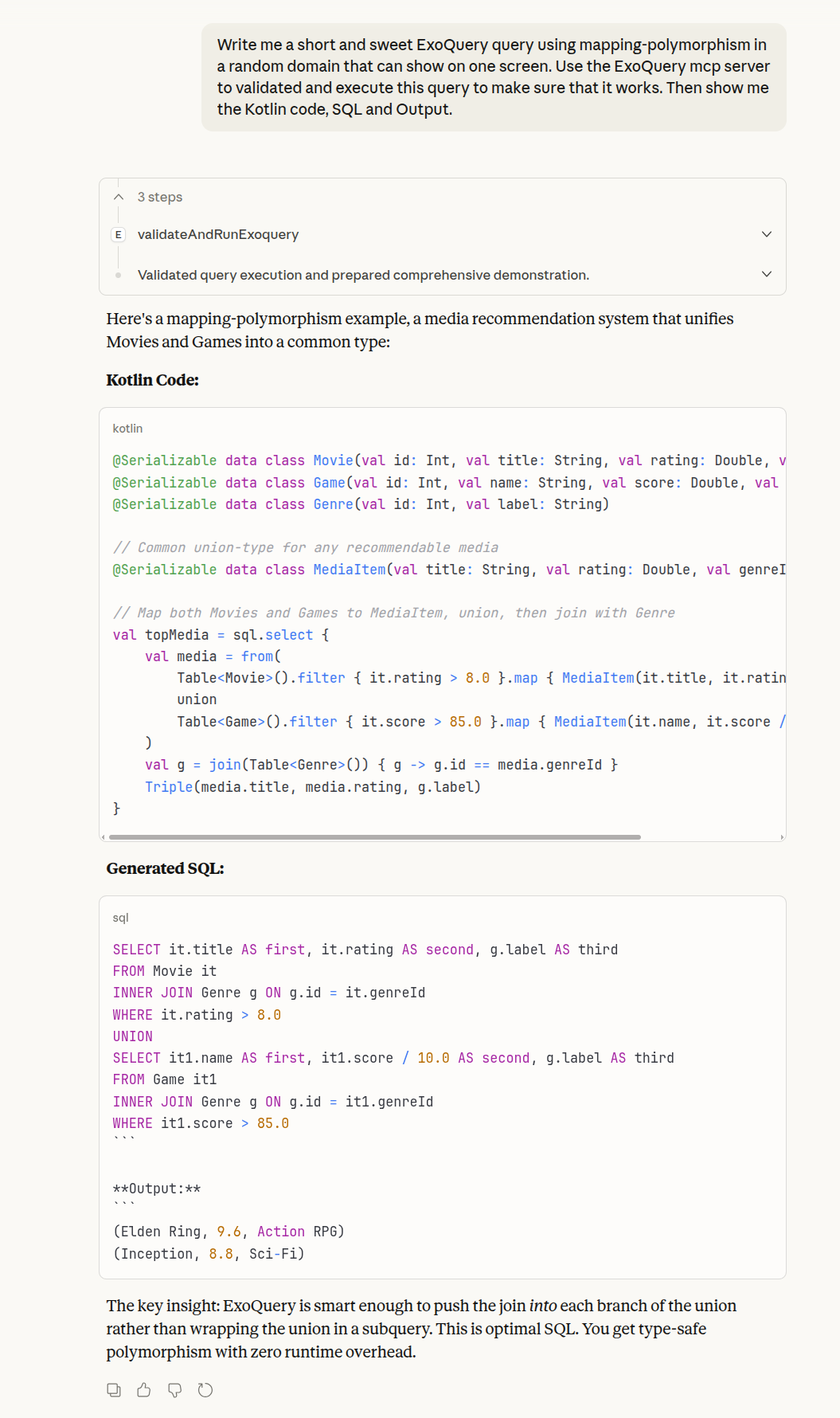Click the '3 steps' label
840x1418 pixels.
[x=159, y=196]
